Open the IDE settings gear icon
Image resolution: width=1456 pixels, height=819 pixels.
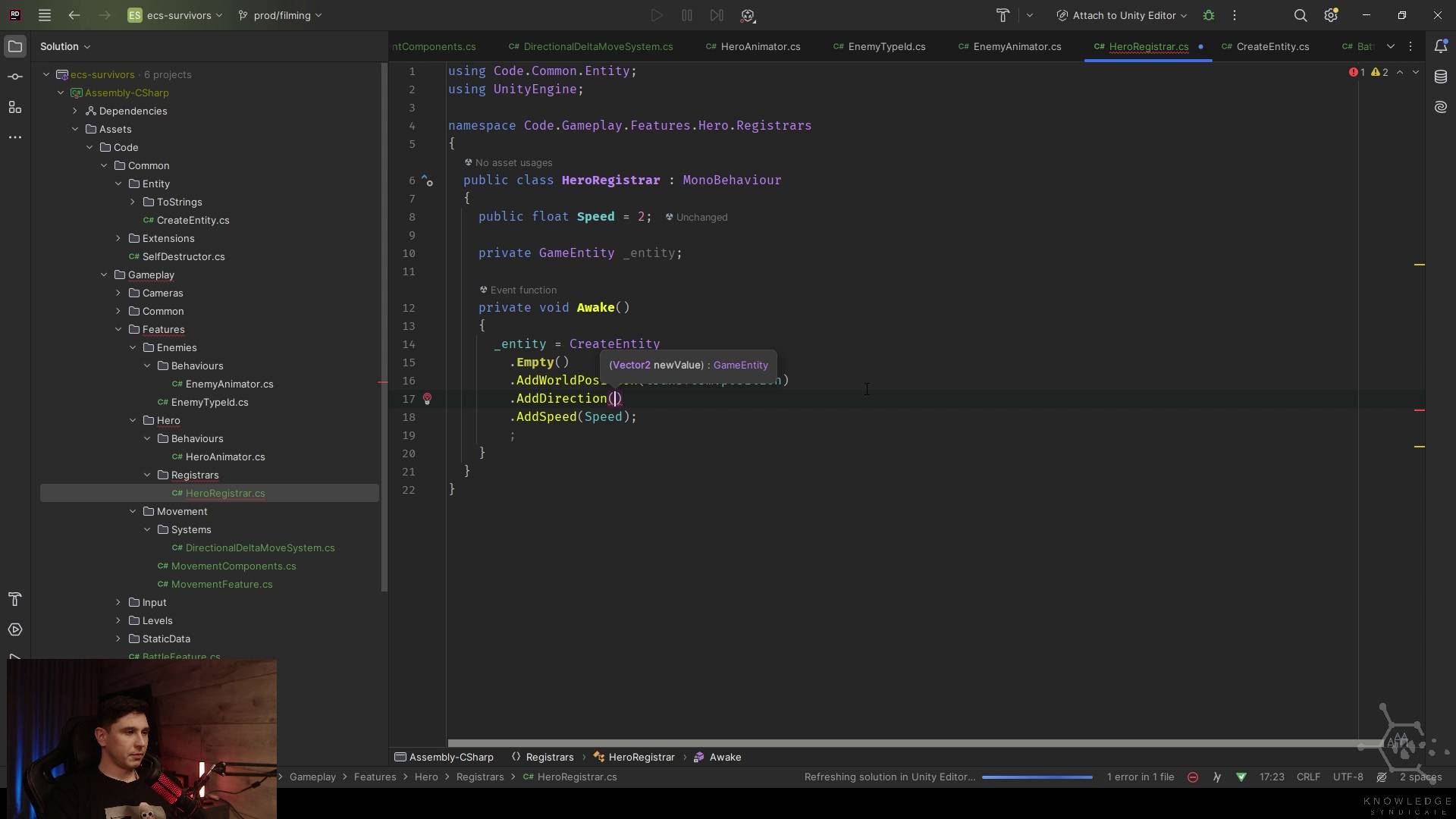(1331, 15)
